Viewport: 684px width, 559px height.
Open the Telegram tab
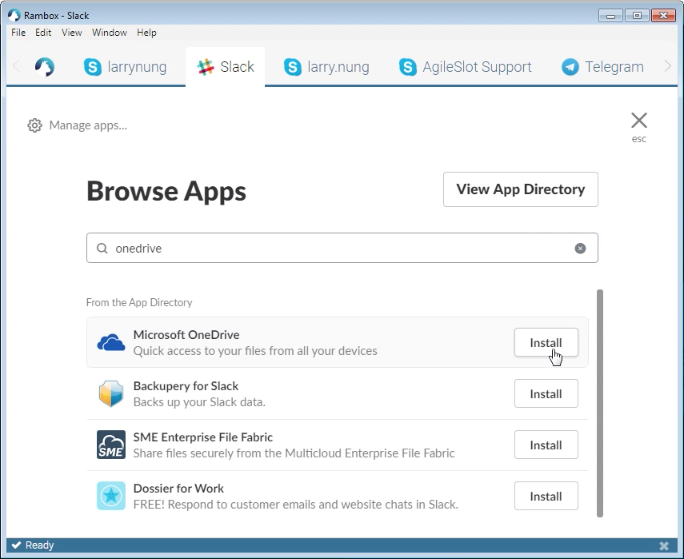[x=602, y=67]
